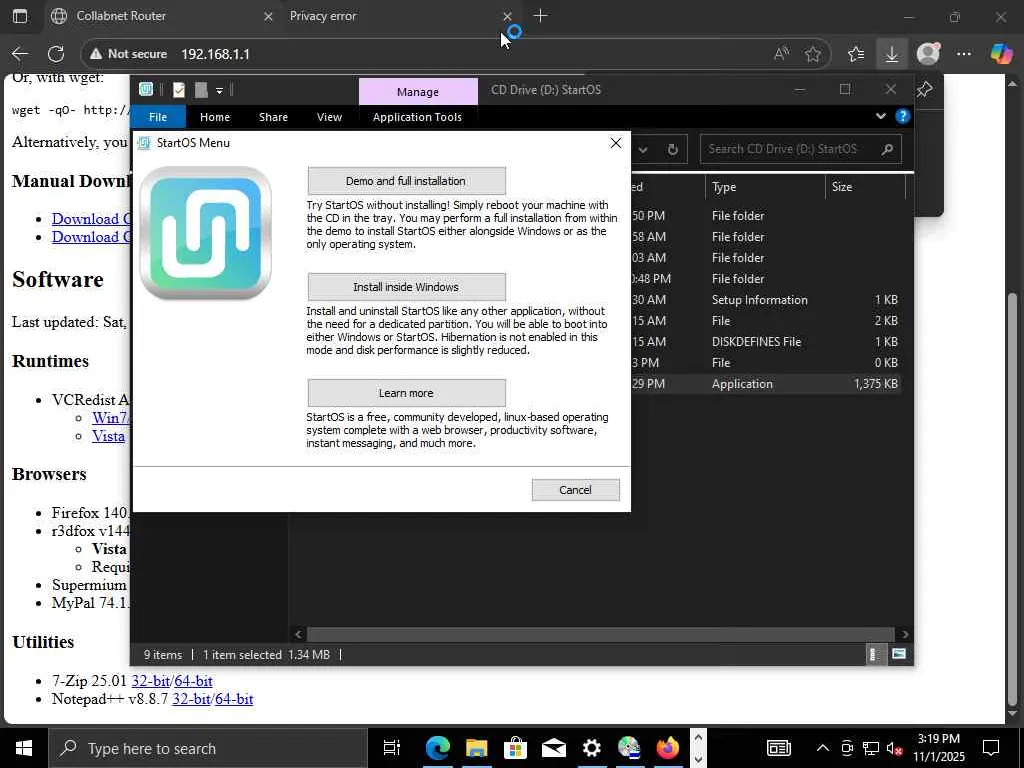Switch Explorer to large icons view

tap(899, 654)
